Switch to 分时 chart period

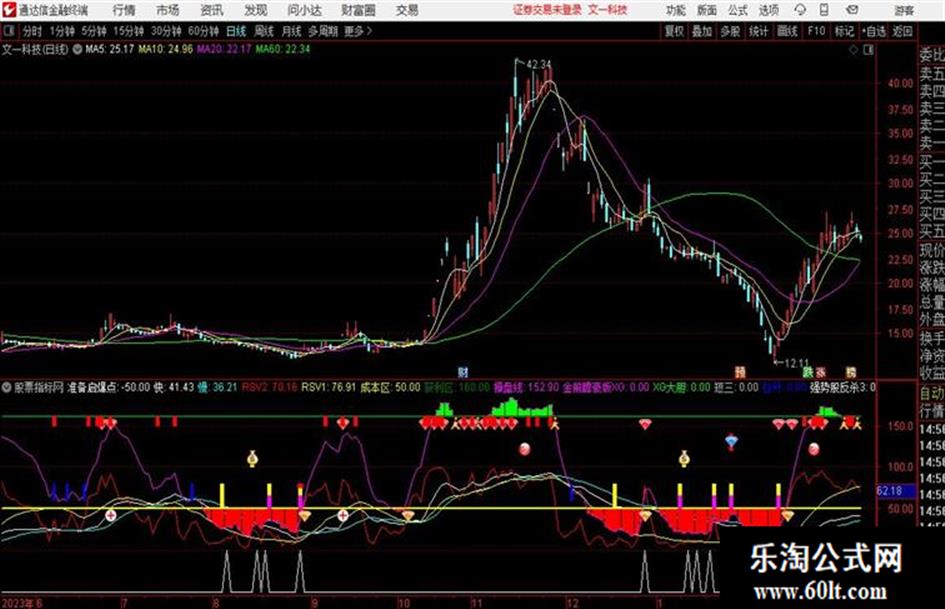(32, 31)
